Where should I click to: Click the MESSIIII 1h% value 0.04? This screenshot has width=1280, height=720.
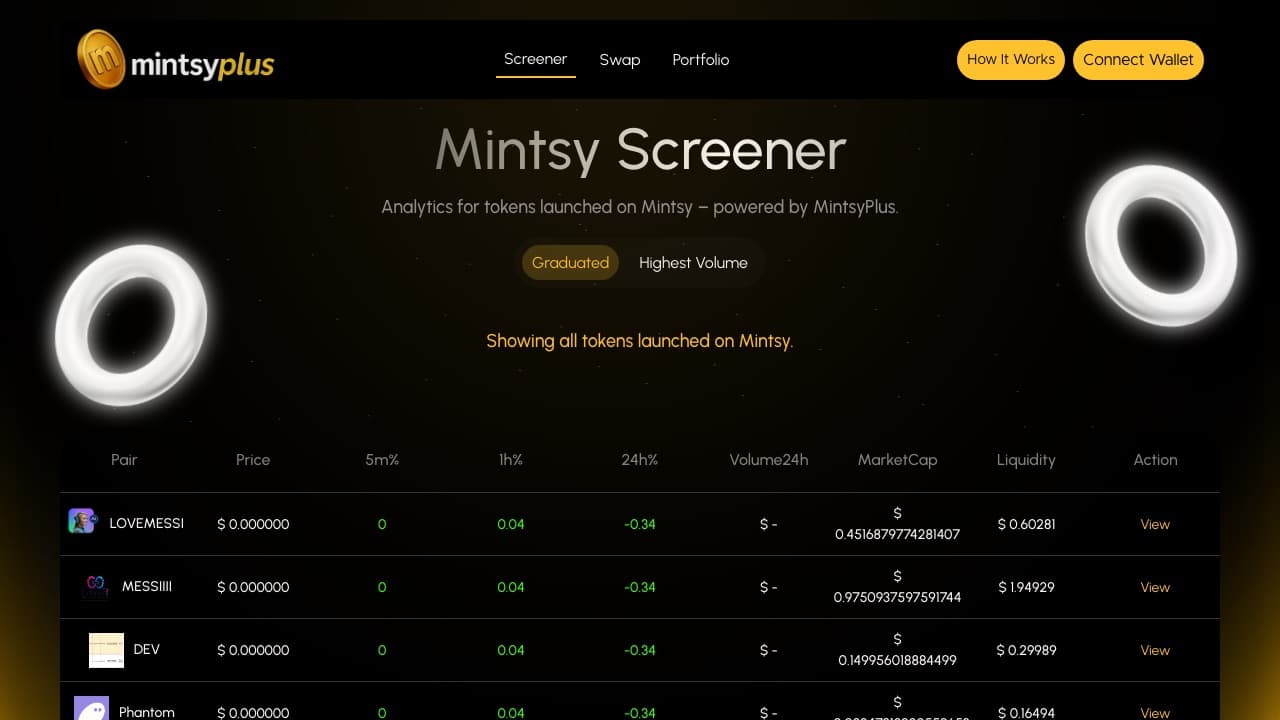point(511,587)
